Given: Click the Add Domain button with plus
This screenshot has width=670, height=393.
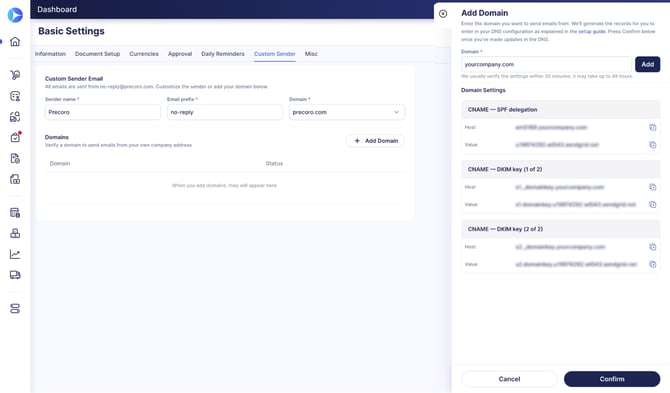Looking at the screenshot, I should (376, 141).
